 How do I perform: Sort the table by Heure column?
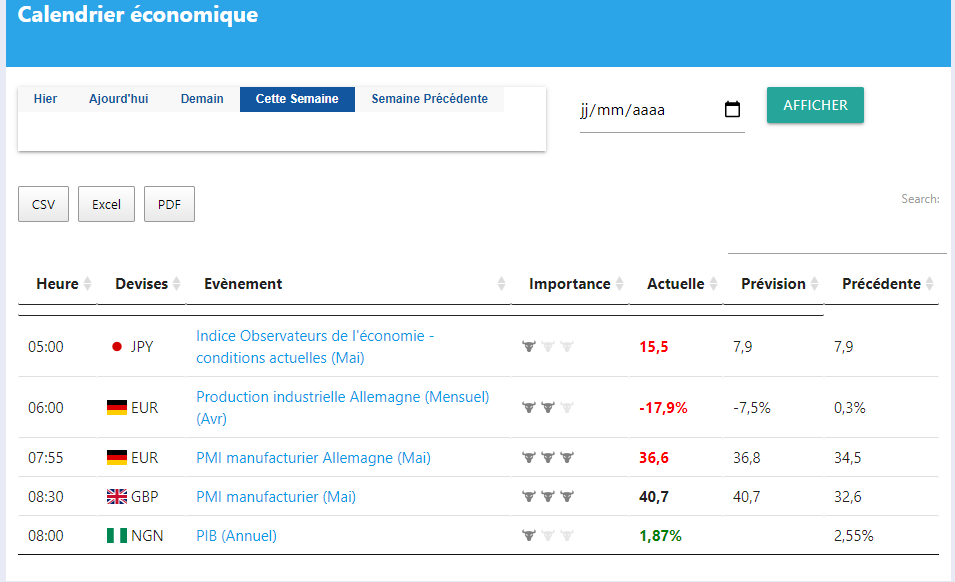click(x=57, y=284)
